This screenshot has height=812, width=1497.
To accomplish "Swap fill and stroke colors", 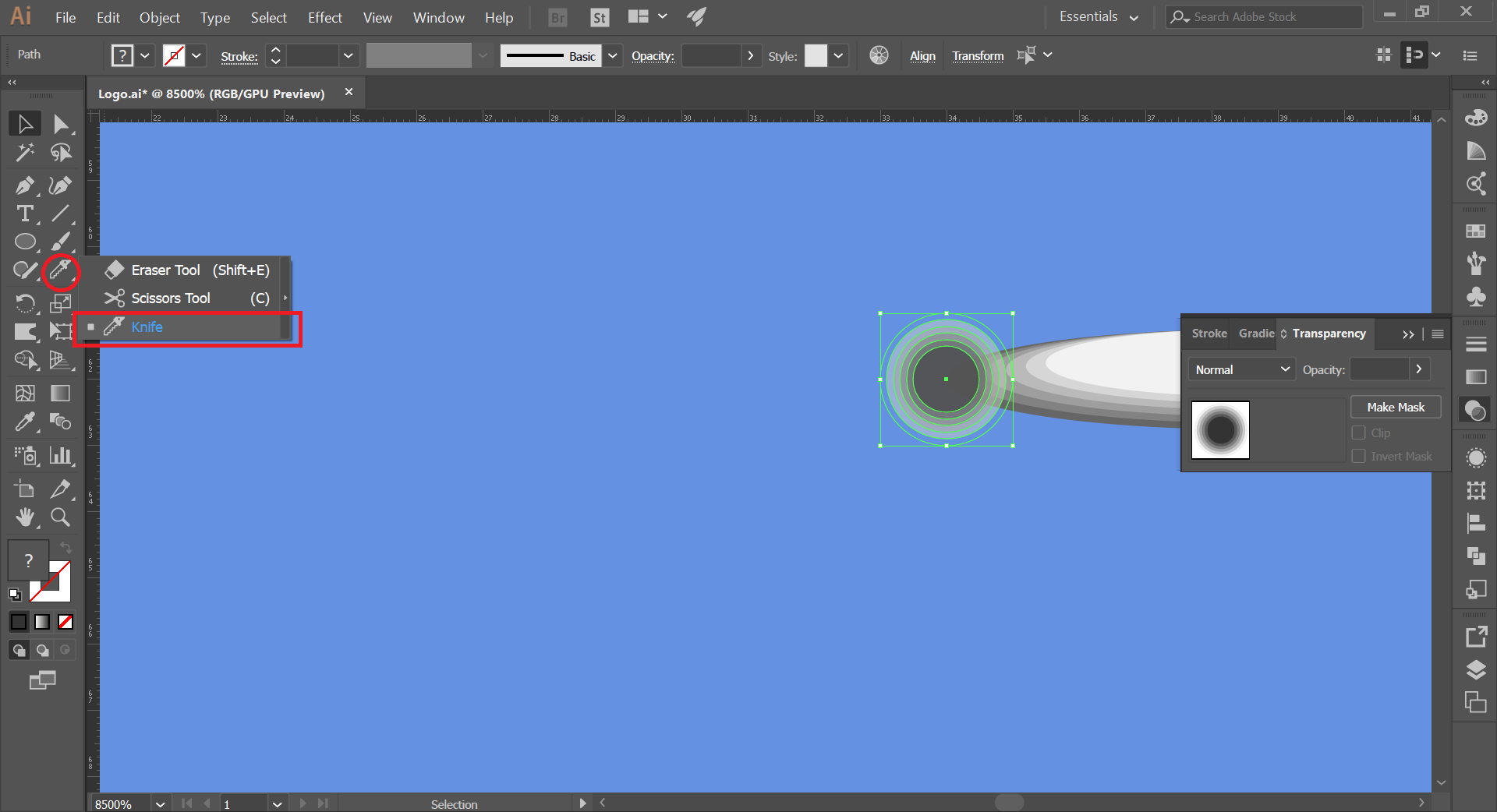I will tap(66, 548).
